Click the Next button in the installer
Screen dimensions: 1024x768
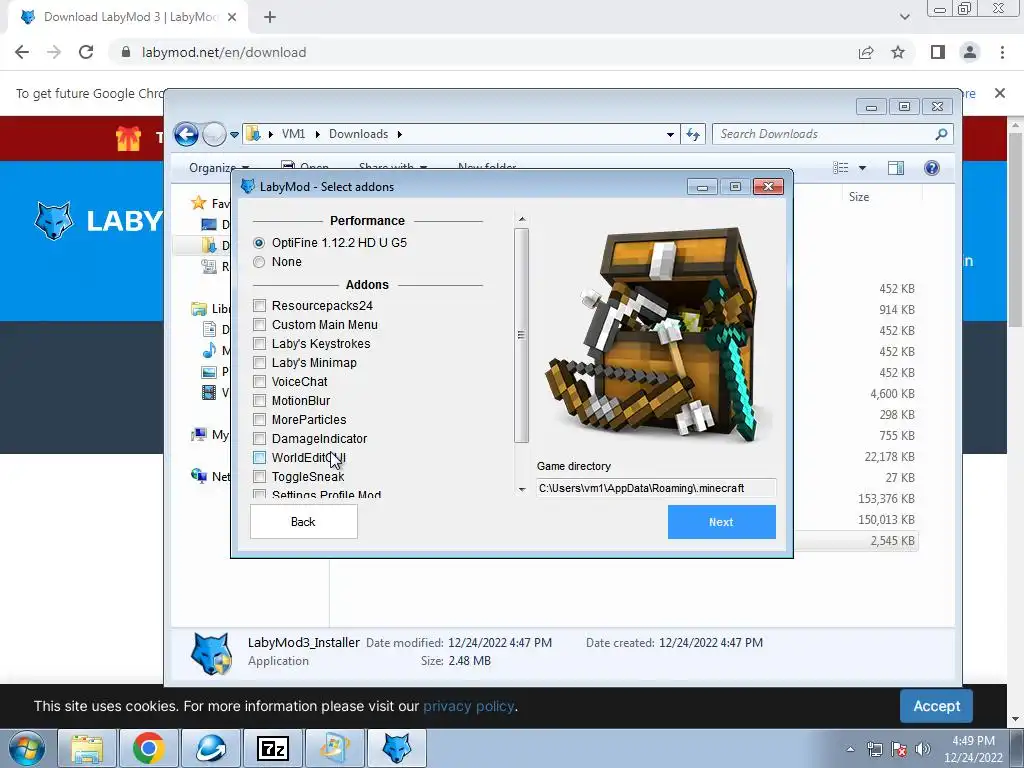tap(722, 522)
